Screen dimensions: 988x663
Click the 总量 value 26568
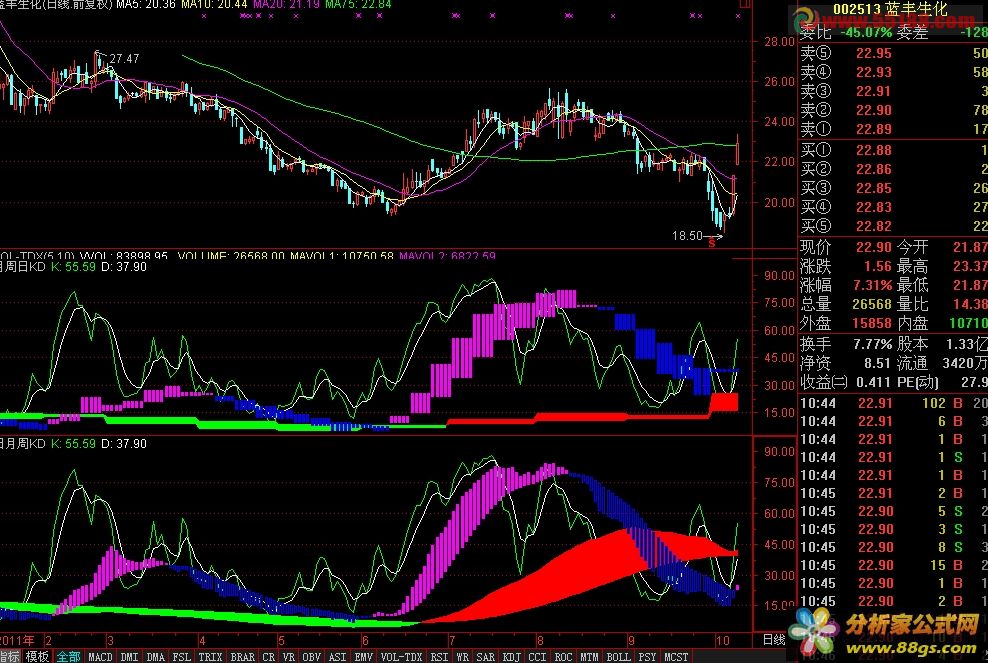coord(872,304)
